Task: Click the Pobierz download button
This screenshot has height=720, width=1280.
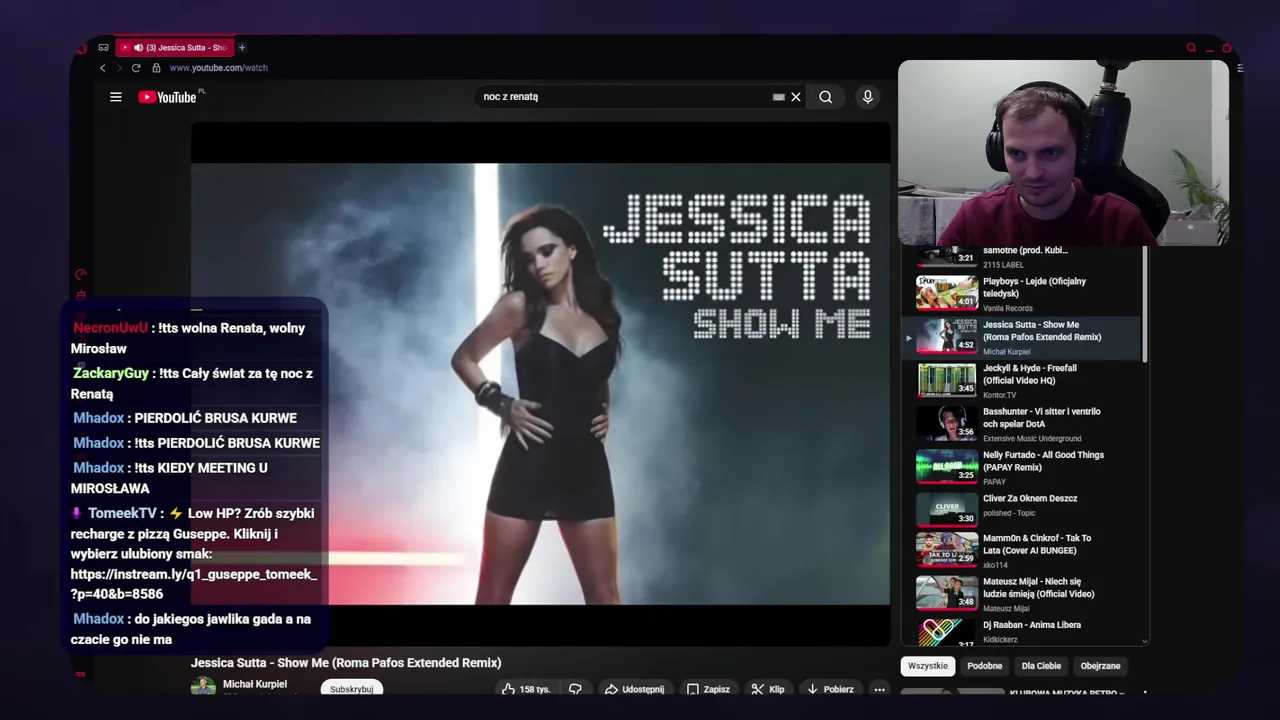Action: pos(830,689)
